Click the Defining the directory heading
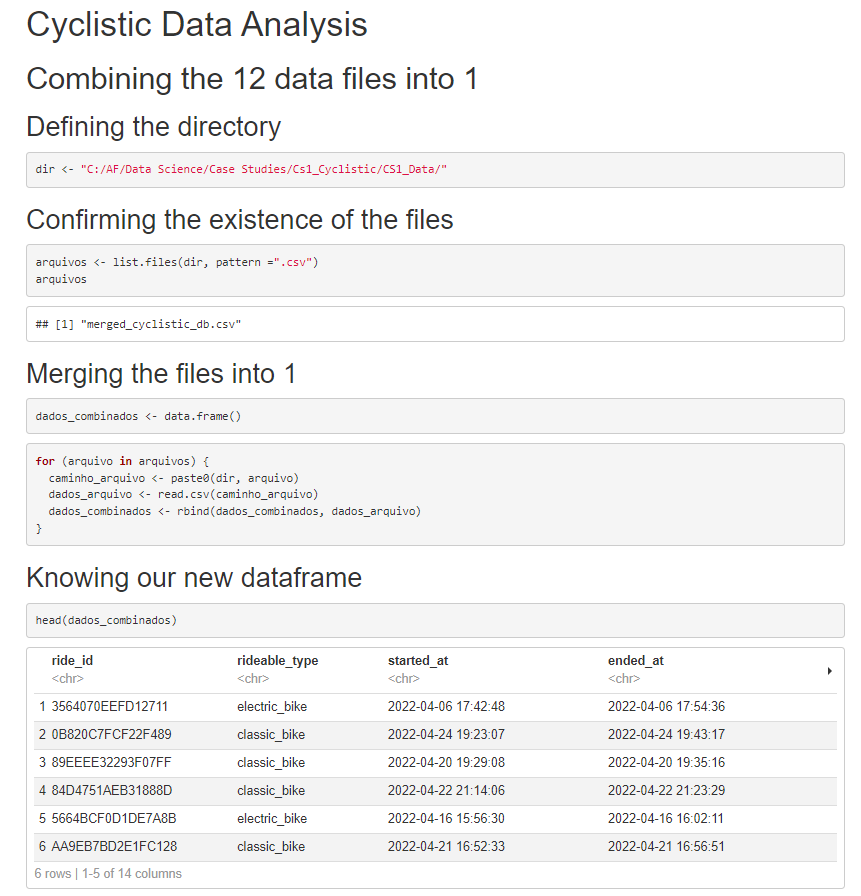The height and width of the screenshot is (896, 861). (154, 126)
